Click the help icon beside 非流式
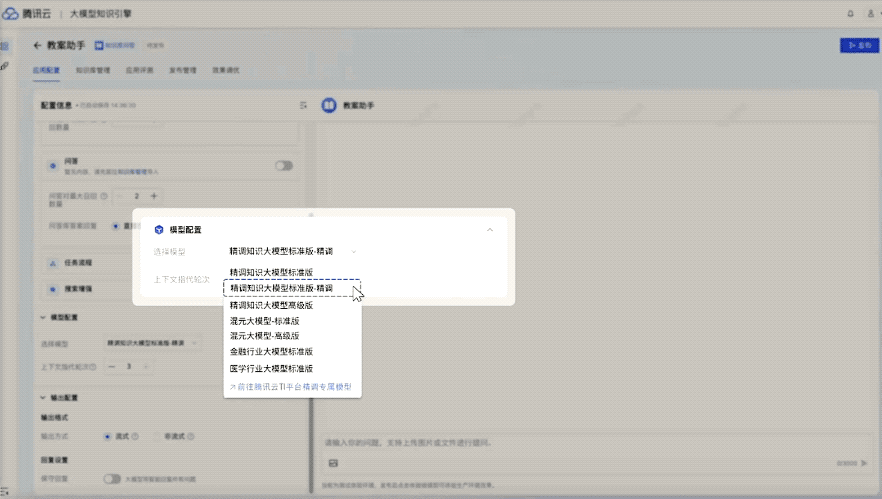 point(191,437)
